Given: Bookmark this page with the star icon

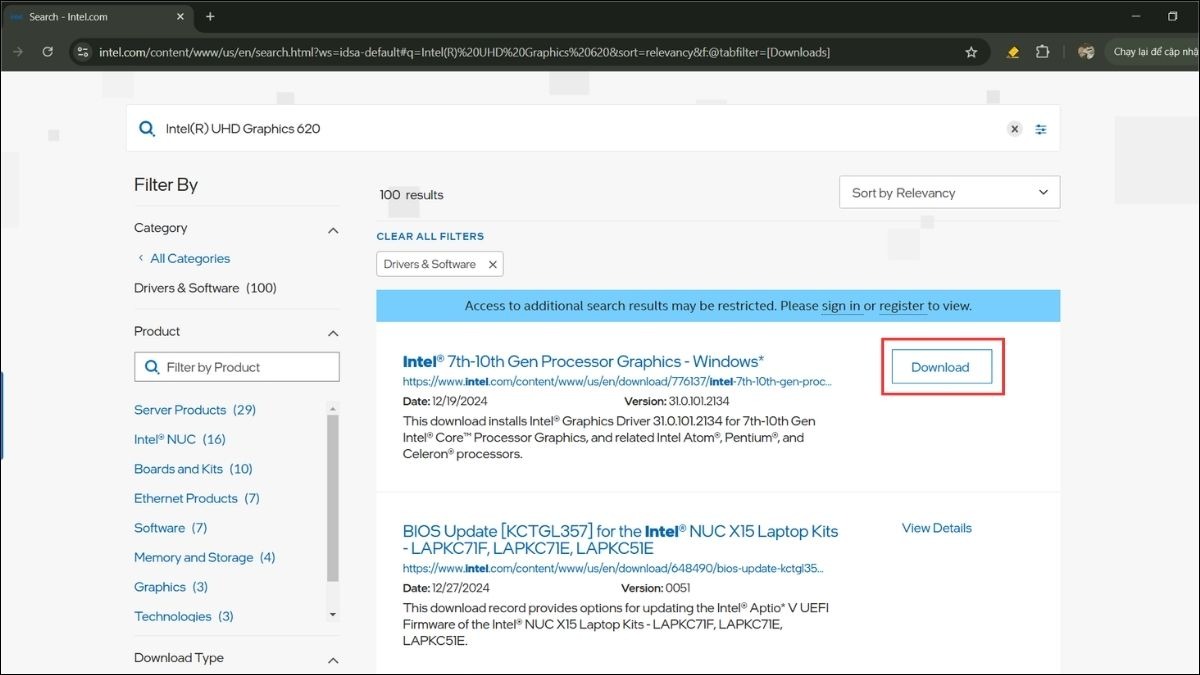Looking at the screenshot, I should click(971, 52).
